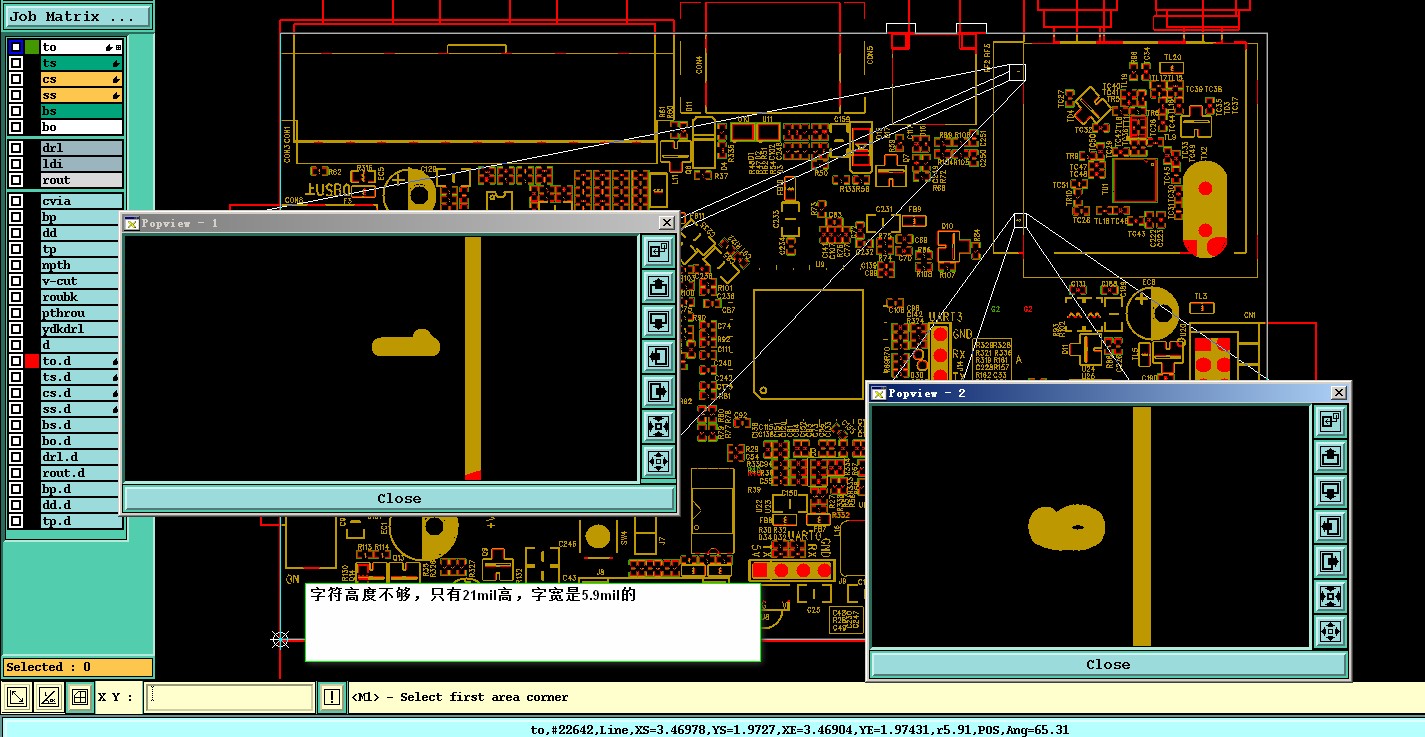
Task: Click the angle measurement icon beside X Y
Action: (48, 697)
